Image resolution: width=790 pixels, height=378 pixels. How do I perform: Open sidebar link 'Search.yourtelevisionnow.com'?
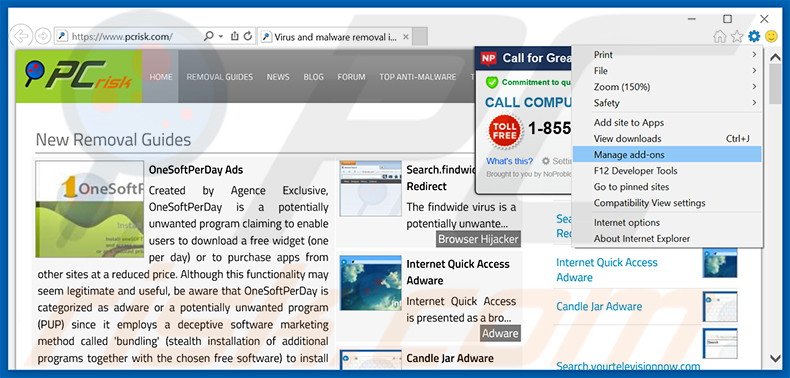628,366
